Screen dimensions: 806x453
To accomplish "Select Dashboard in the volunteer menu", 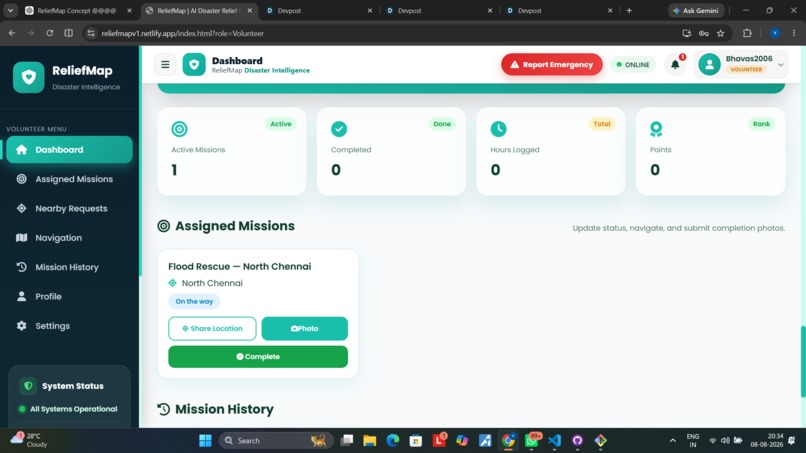I will tap(69, 150).
